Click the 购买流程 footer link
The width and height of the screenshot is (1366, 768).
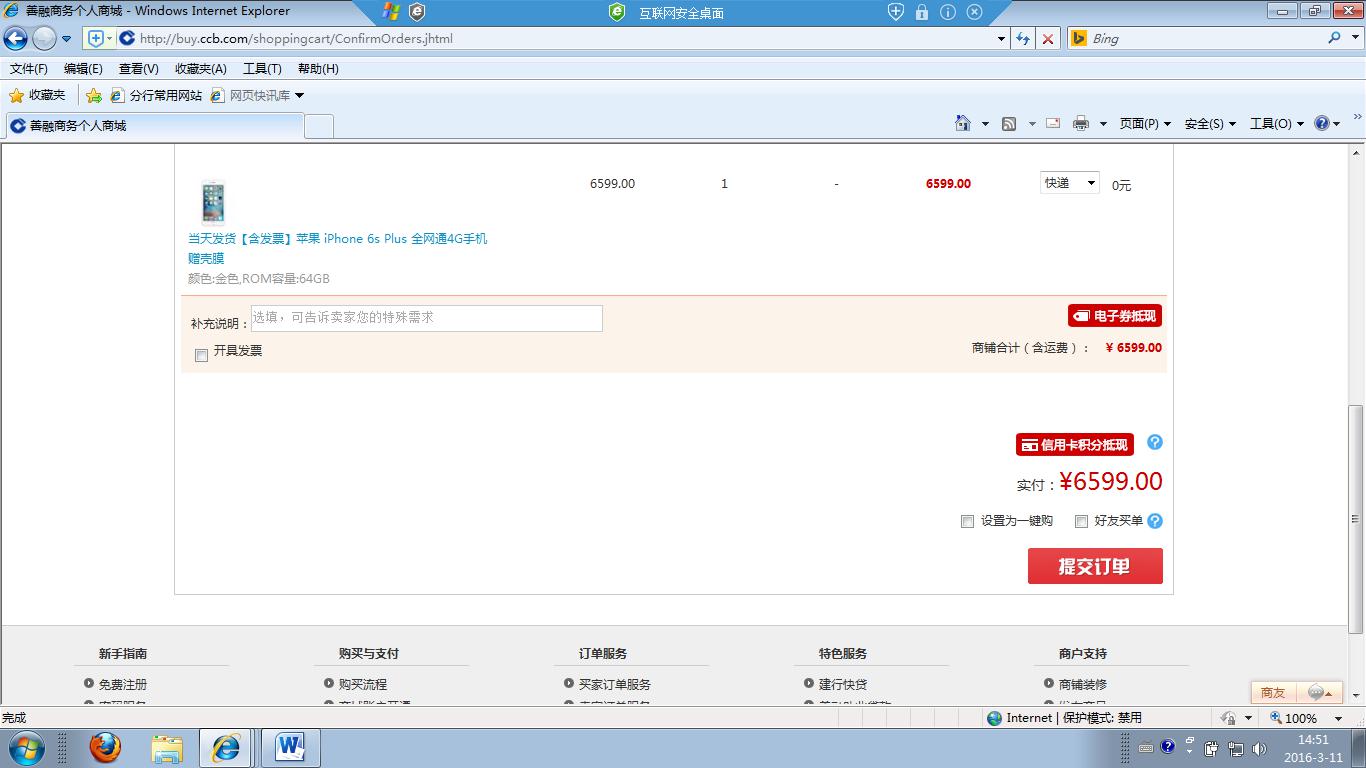click(x=362, y=685)
